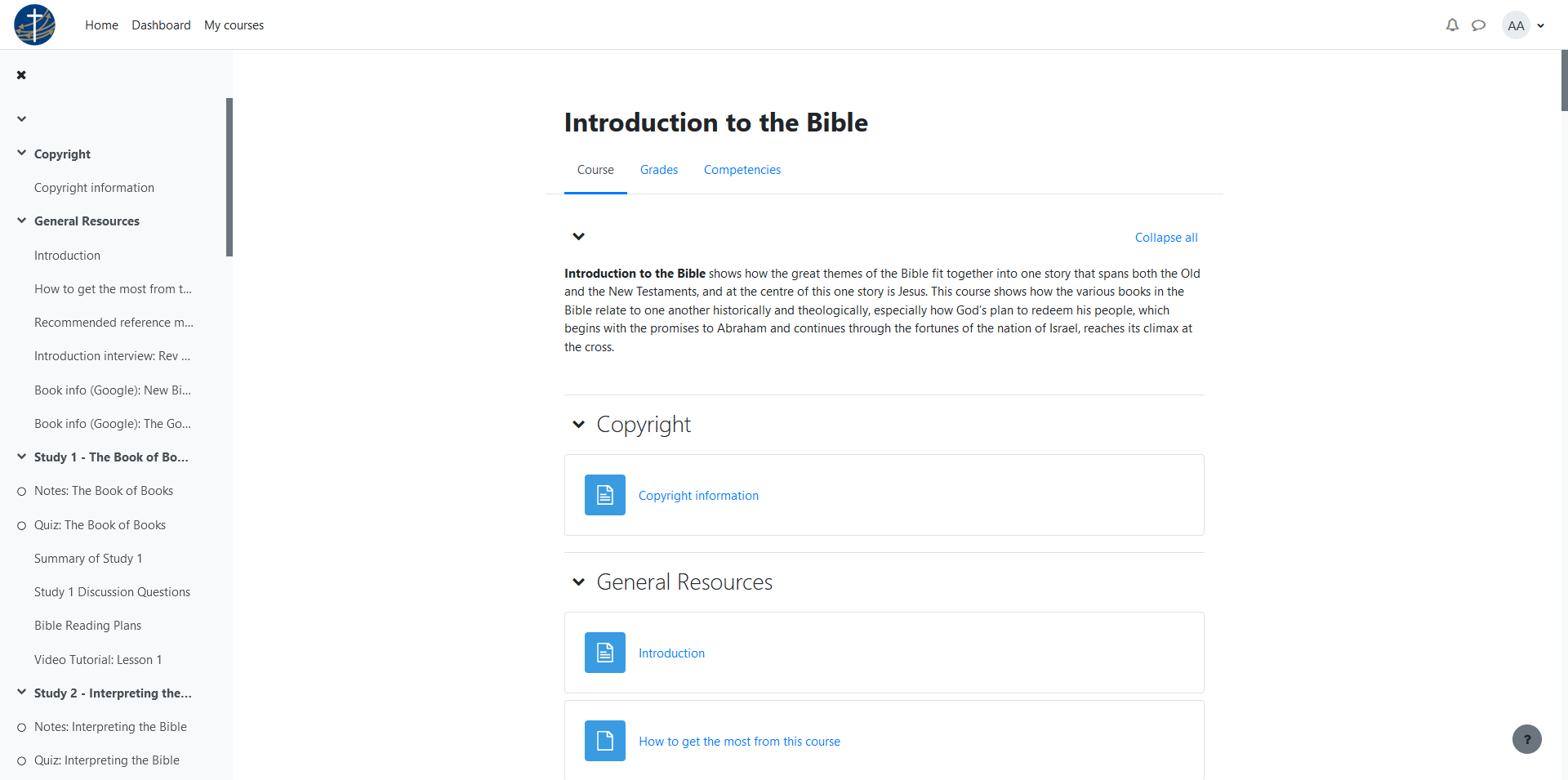Viewport: 1568px width, 780px height.
Task: Click the file icon for How to get the most
Action: click(x=605, y=741)
